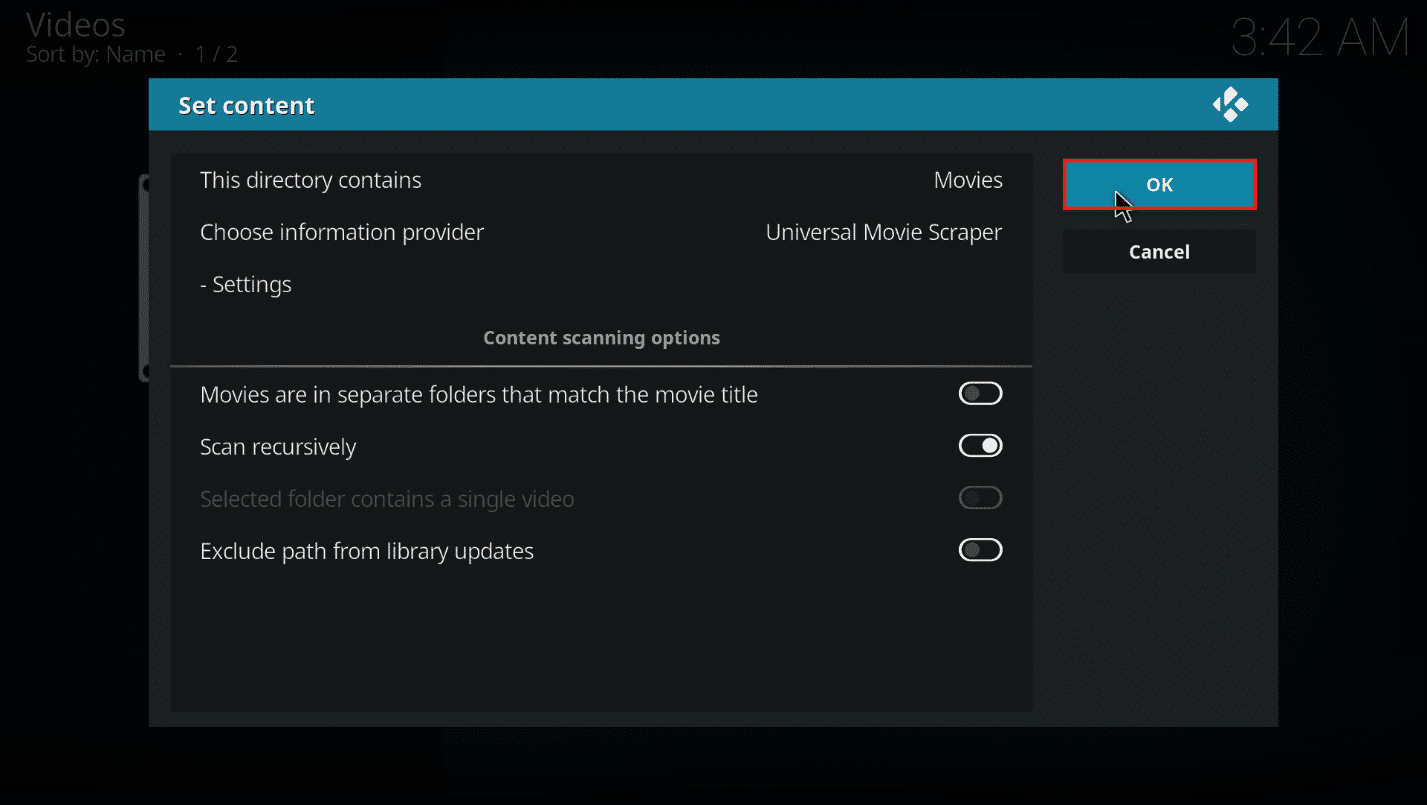Open the This directory contains selector
Screen dimensions: 1427x805
click(601, 180)
